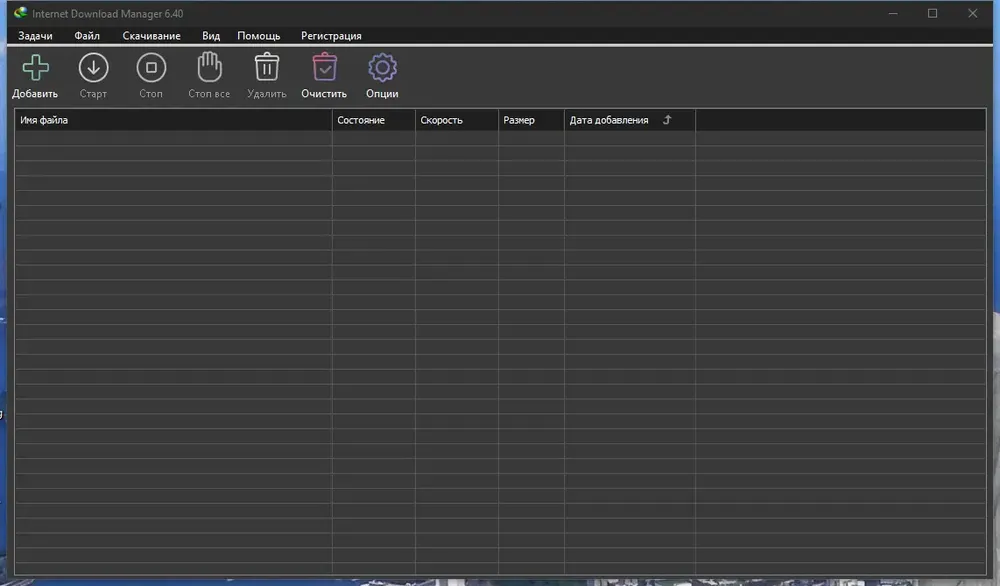Screen dimensions: 1000x586
Task: Click the sort arrow in Дата добавления
Action: tap(667, 120)
